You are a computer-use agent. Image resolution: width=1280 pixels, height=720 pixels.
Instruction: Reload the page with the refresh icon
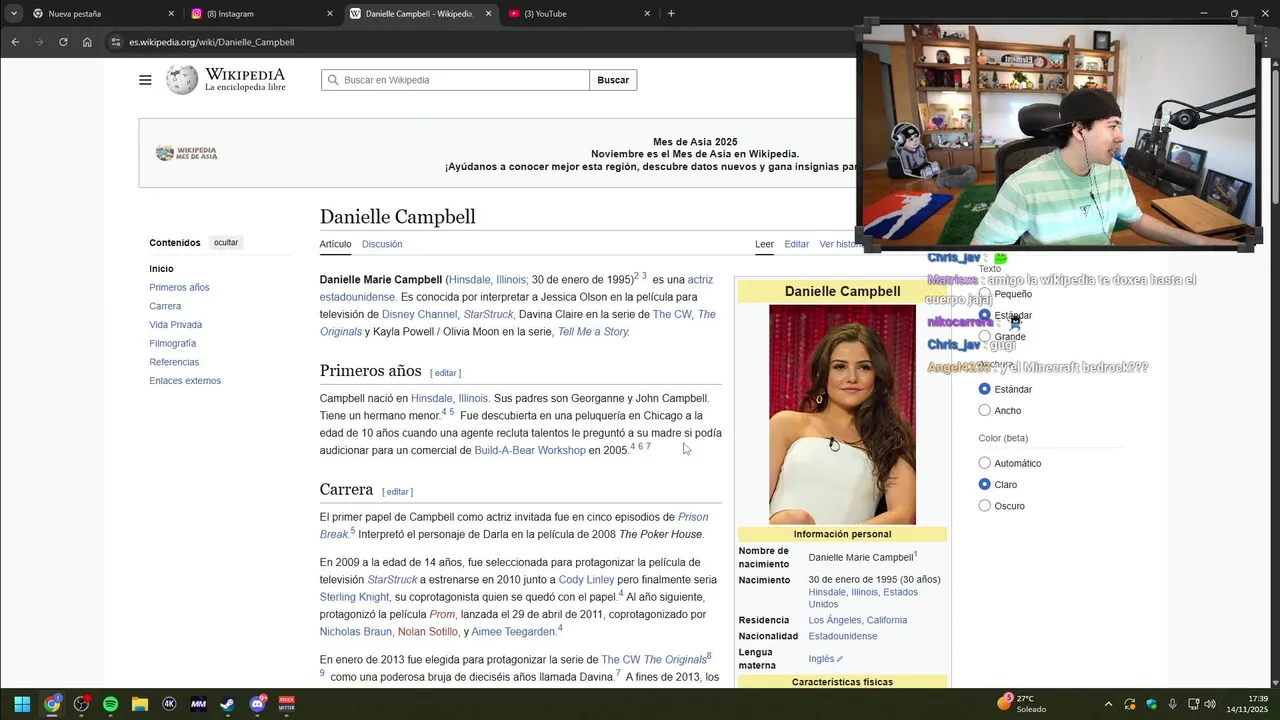pos(63,42)
